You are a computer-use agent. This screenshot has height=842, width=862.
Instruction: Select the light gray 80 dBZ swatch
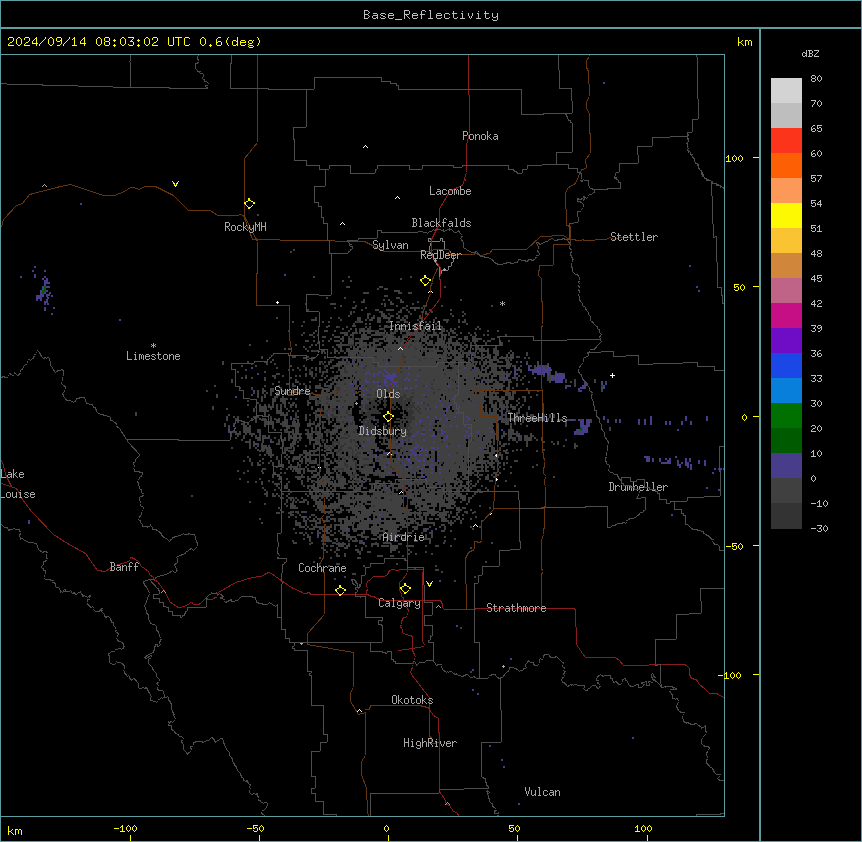tap(786, 91)
